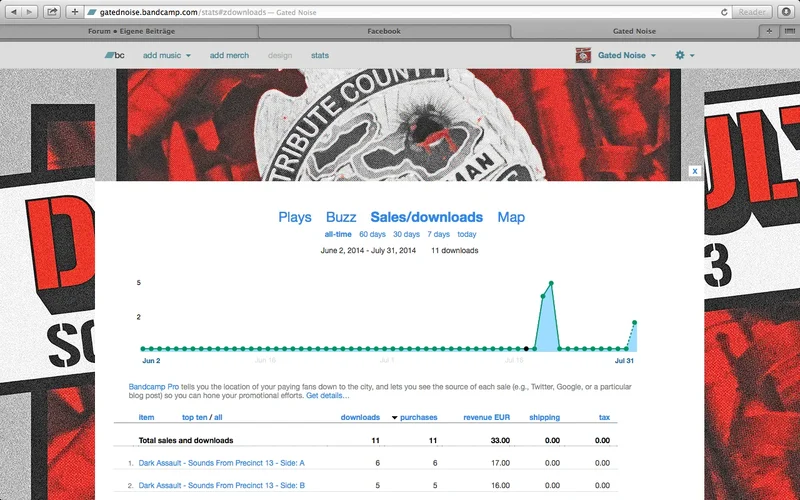Sort by revenue EUR column
The image size is (800, 500).
click(x=486, y=417)
